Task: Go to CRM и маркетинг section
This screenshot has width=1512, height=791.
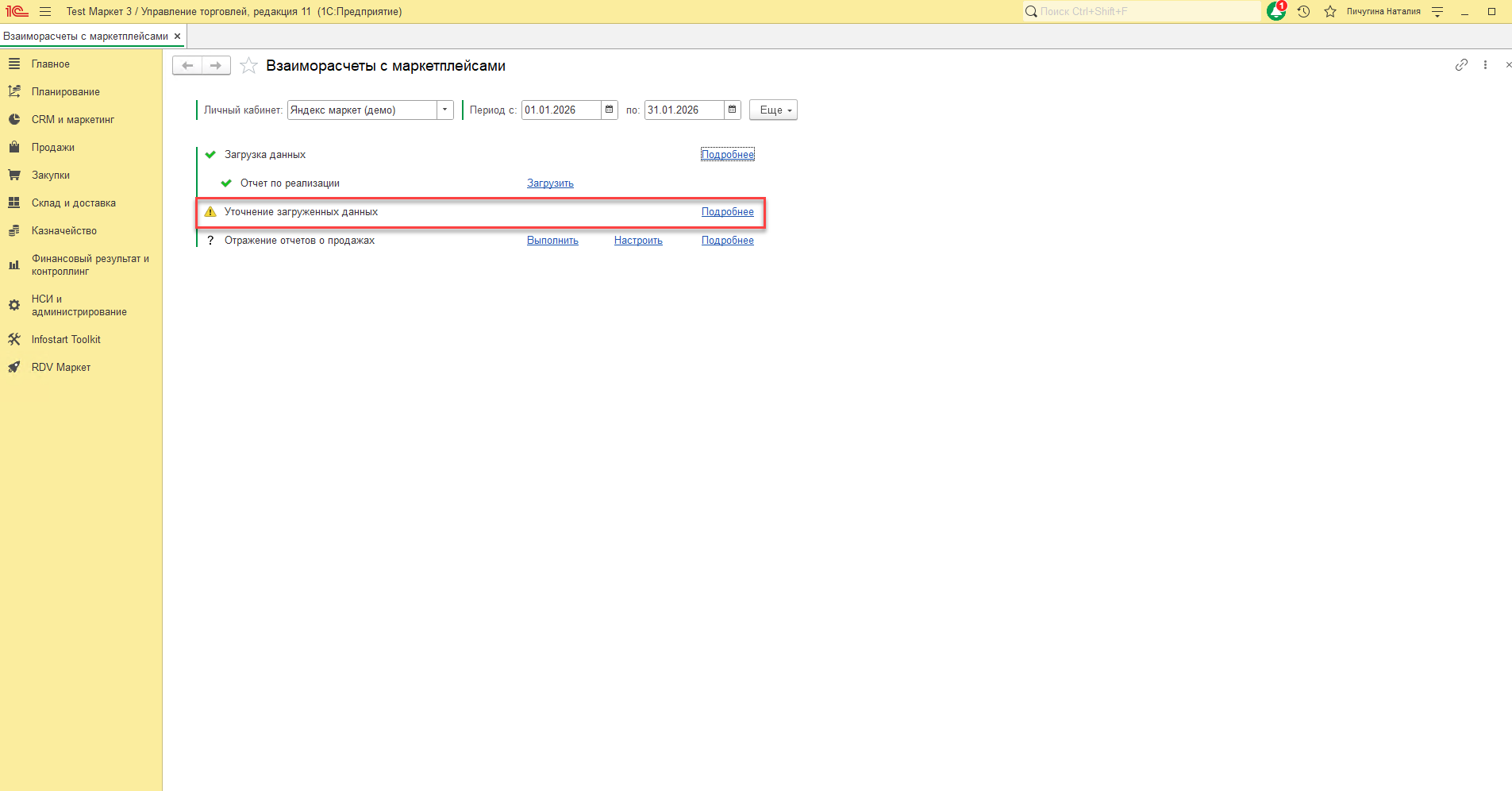Action: 81,120
